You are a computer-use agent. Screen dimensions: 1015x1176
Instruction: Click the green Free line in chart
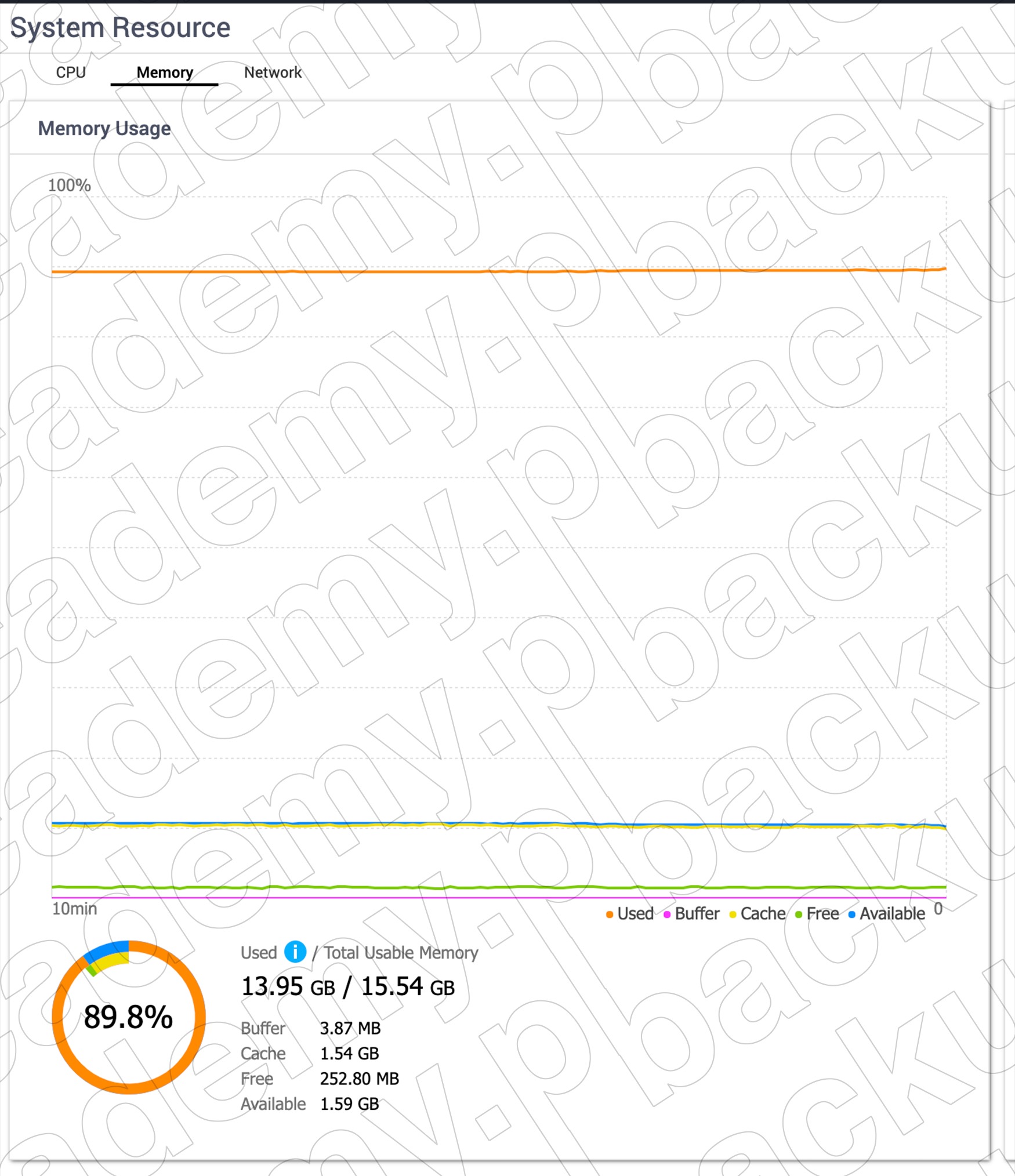pos(499,887)
